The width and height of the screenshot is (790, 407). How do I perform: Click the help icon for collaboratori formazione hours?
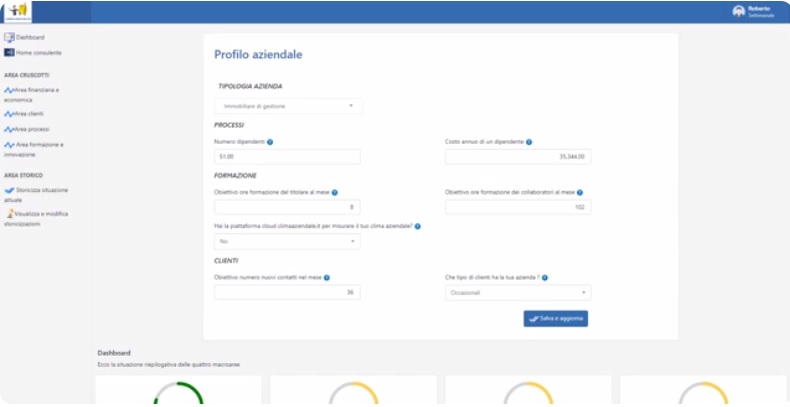click(x=580, y=192)
